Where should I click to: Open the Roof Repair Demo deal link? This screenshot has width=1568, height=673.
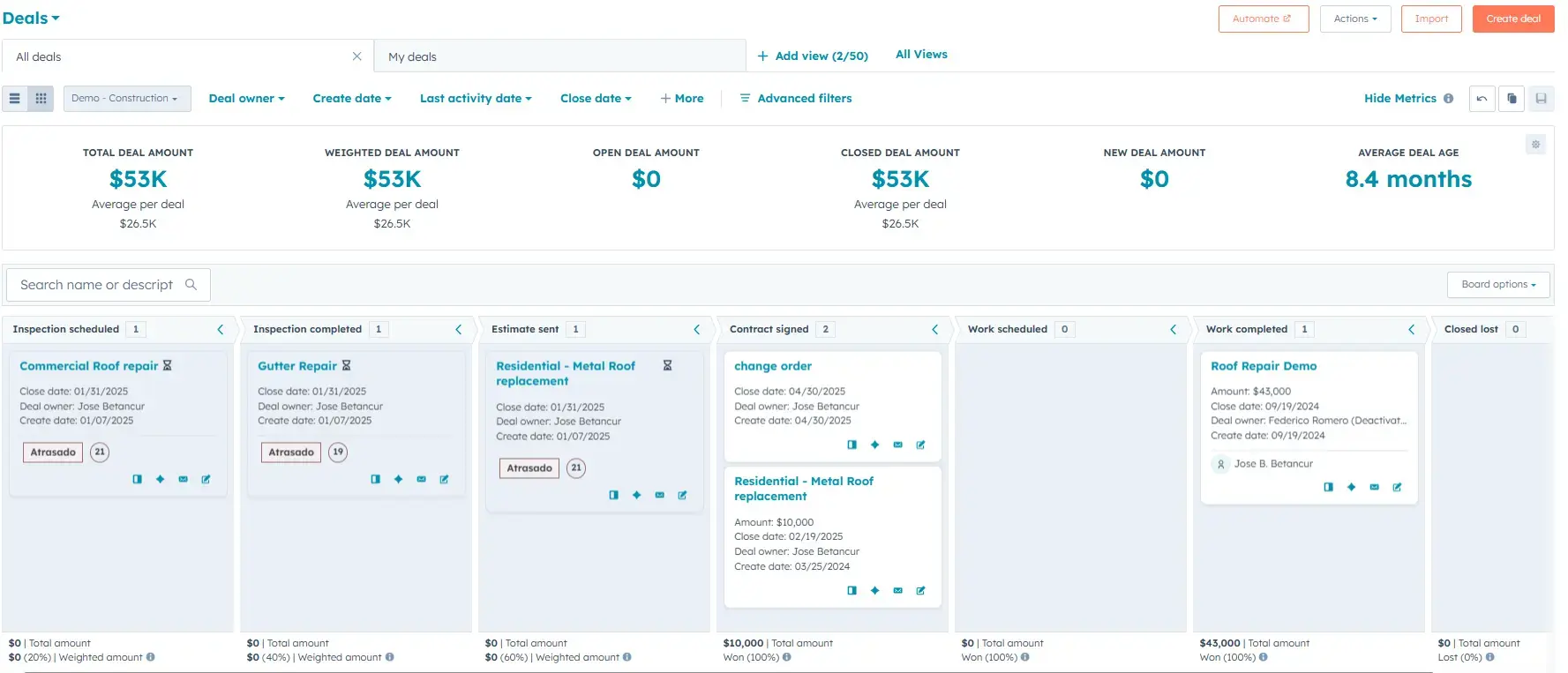click(x=1263, y=366)
